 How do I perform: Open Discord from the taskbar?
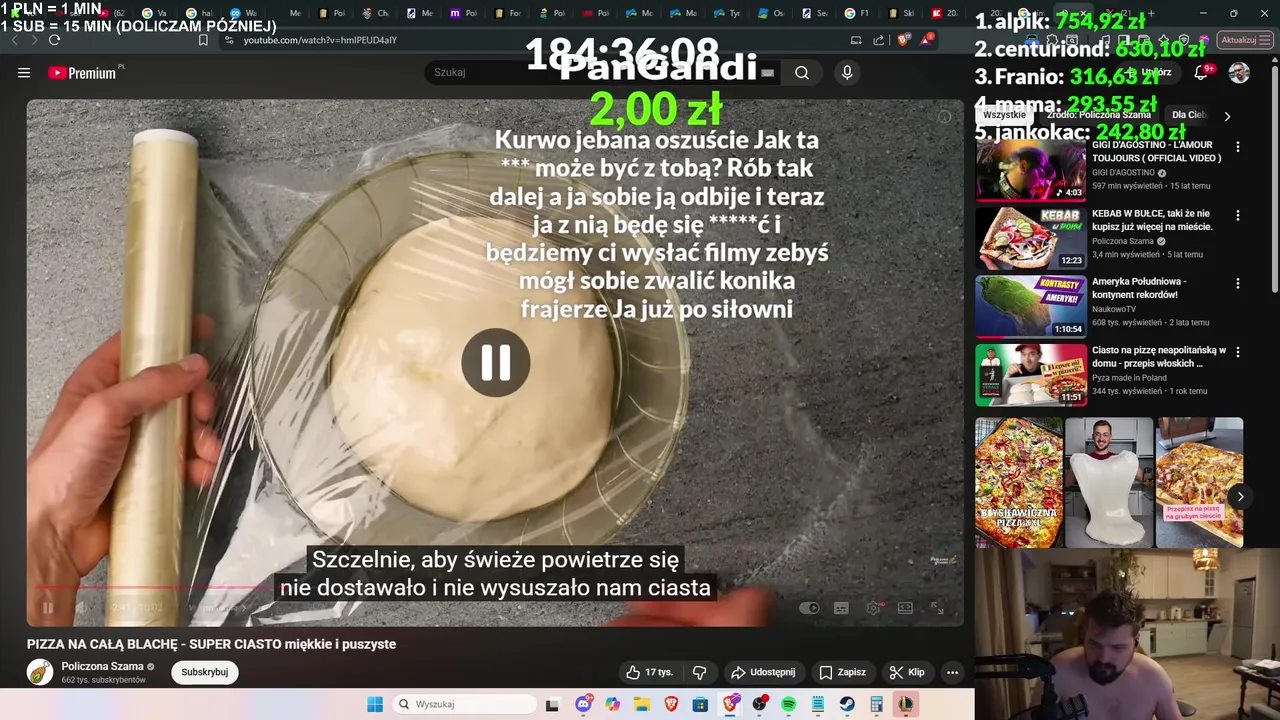pyautogui.click(x=584, y=704)
